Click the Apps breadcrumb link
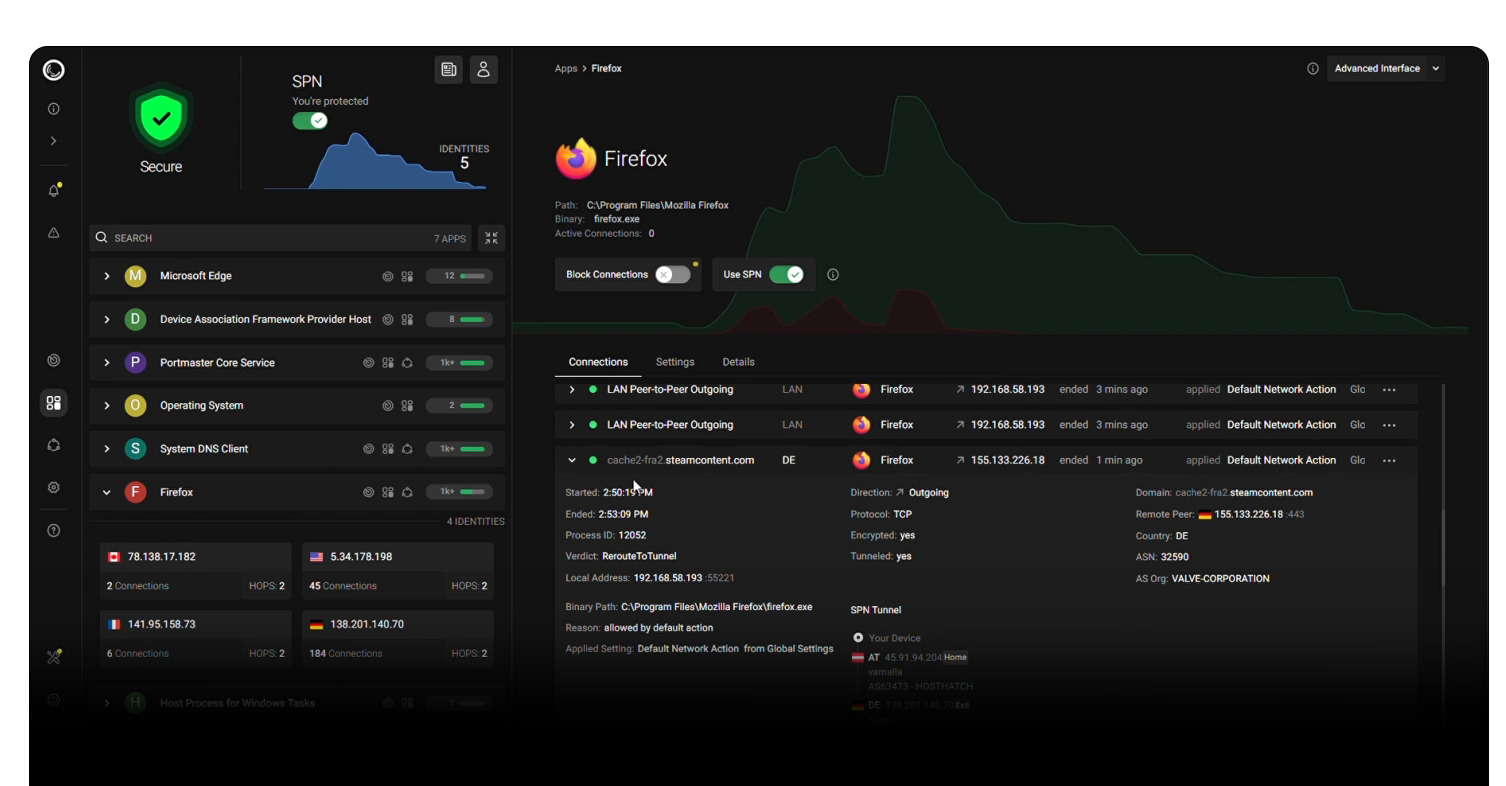 click(565, 68)
